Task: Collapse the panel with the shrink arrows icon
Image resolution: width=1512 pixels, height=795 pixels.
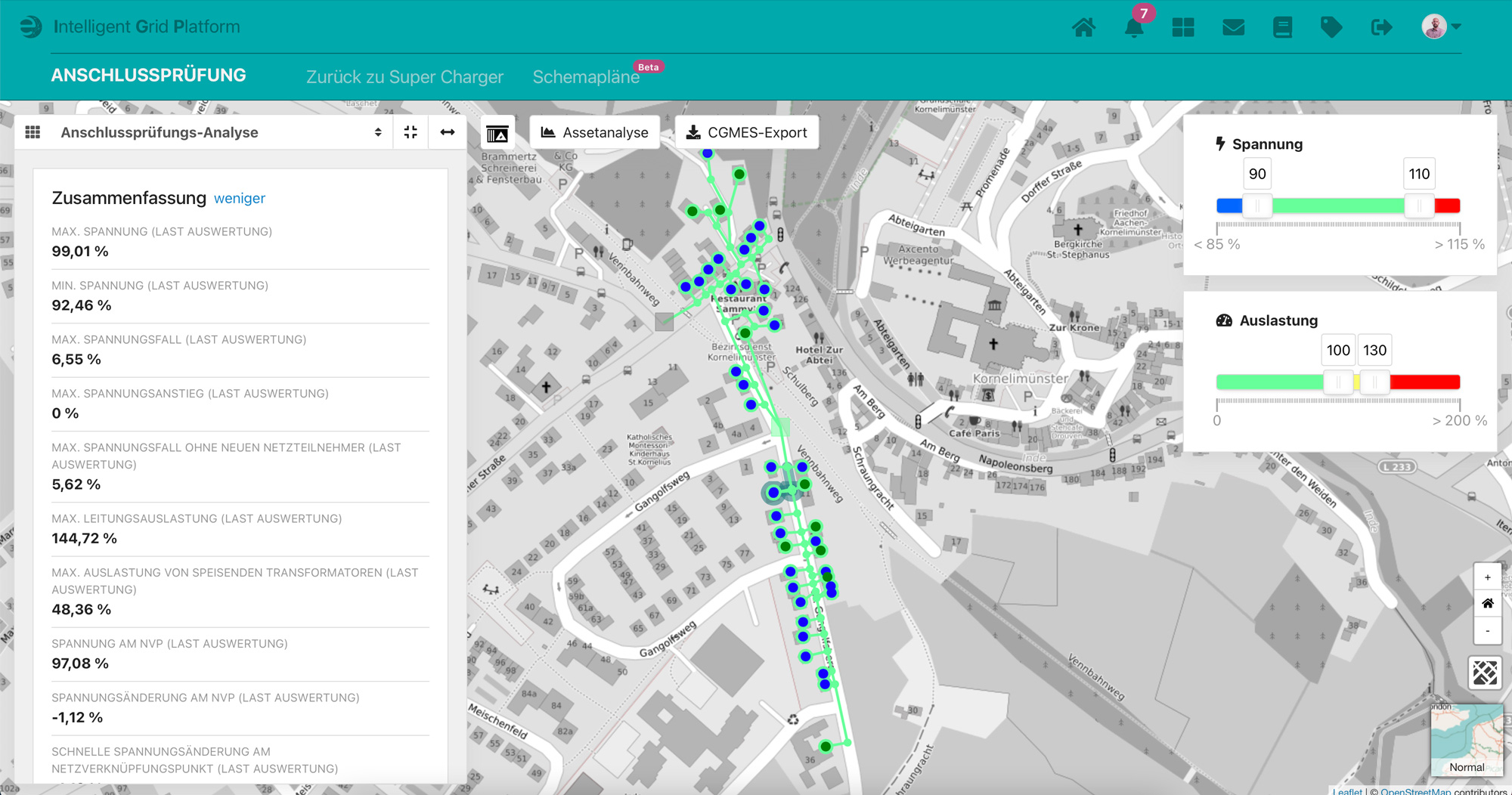Action: (411, 131)
